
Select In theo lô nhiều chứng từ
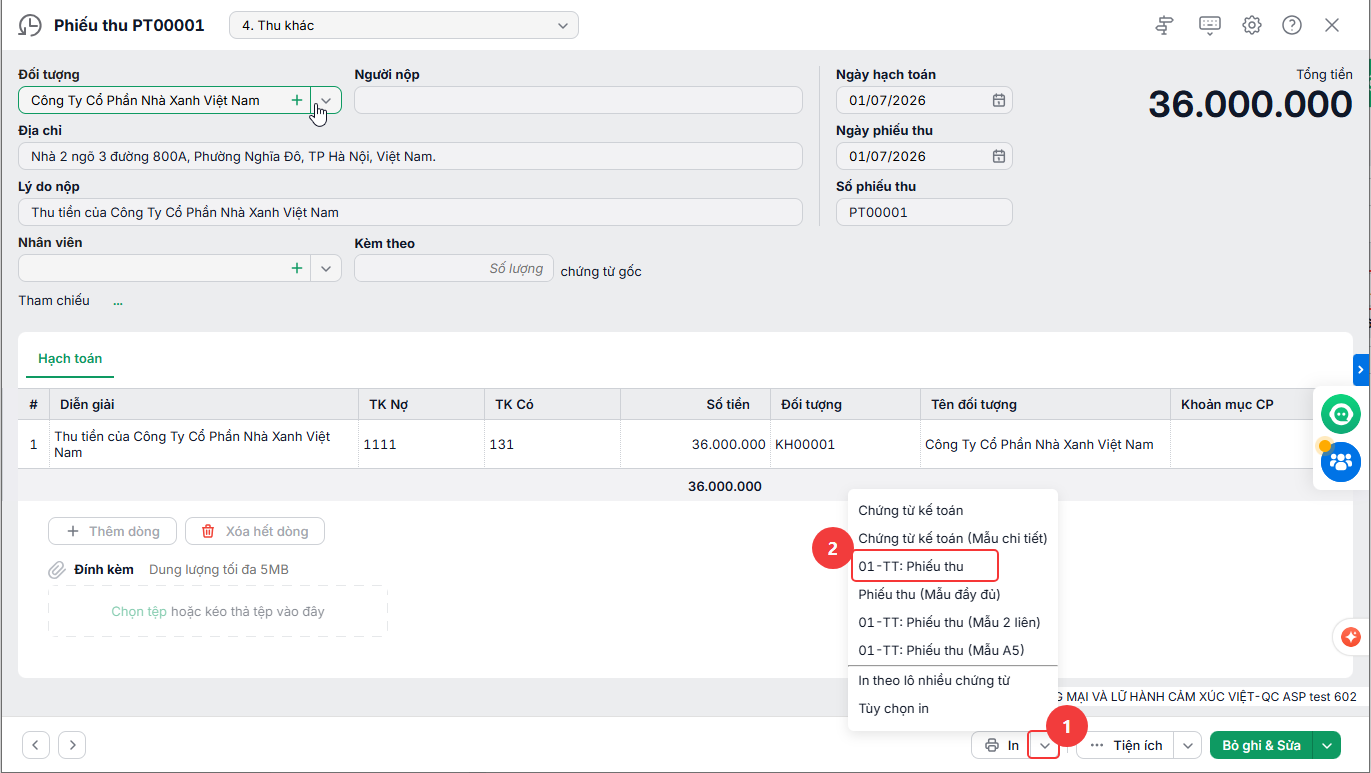952,680
